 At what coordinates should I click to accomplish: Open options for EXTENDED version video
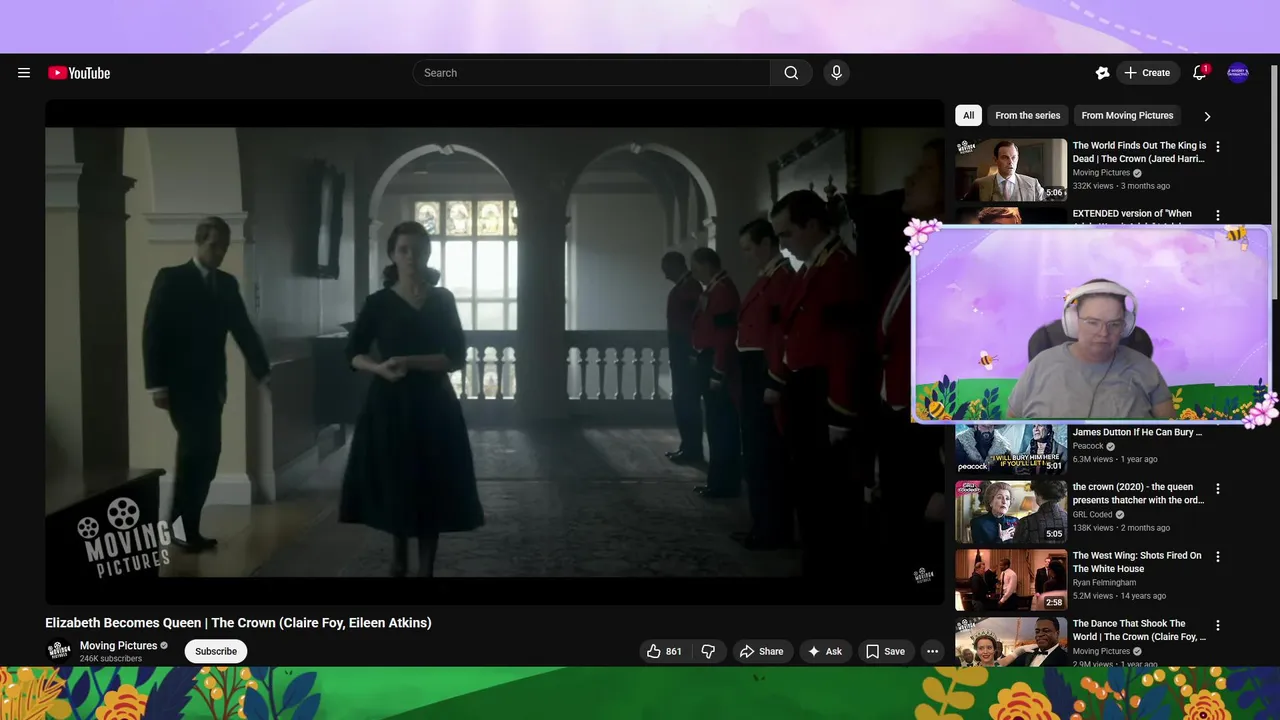coord(1217,215)
